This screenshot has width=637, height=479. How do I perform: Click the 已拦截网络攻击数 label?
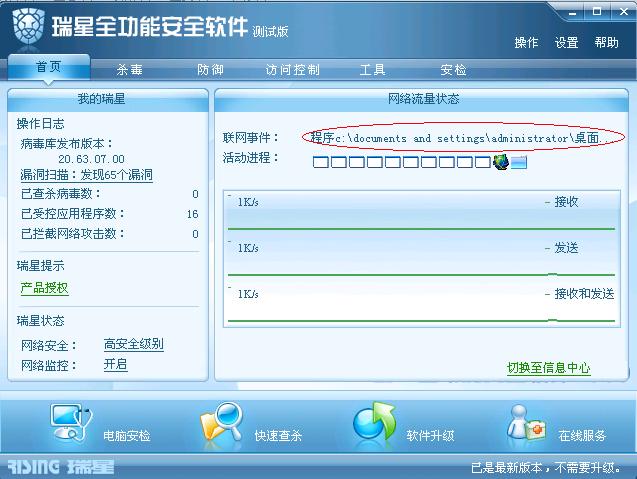coord(73,234)
